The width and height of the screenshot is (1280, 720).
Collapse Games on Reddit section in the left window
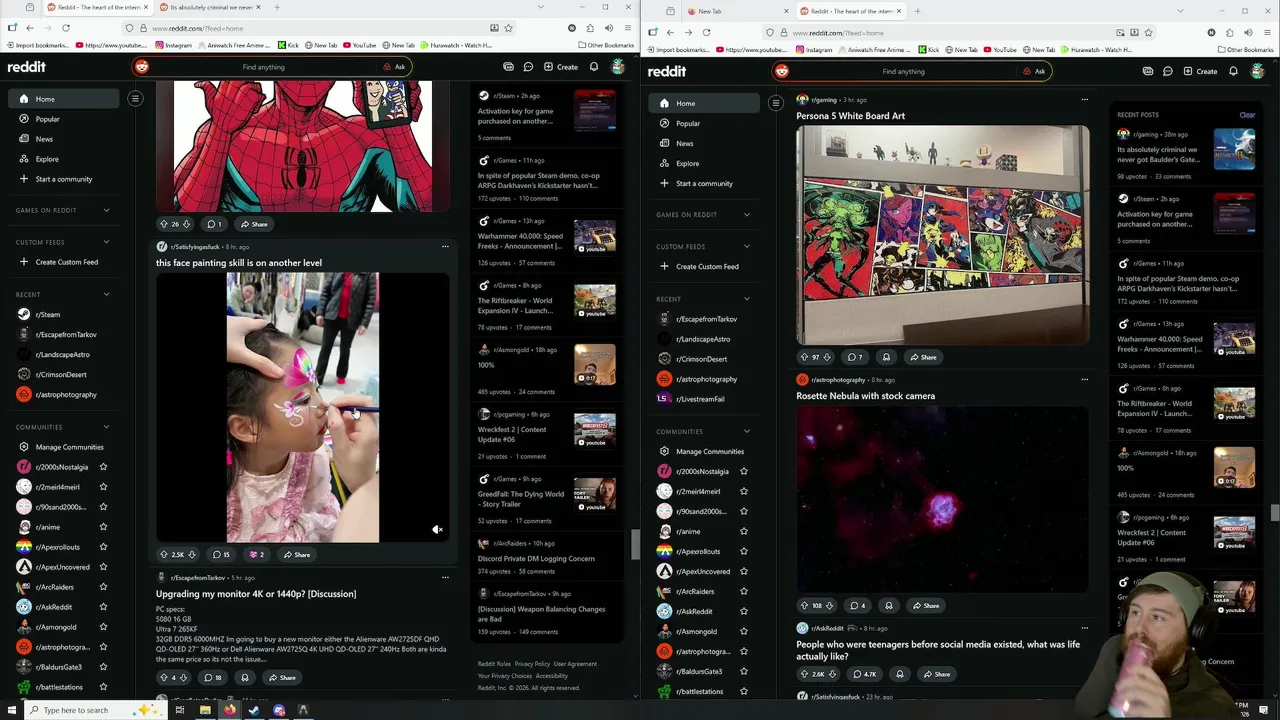pyautogui.click(x=106, y=210)
